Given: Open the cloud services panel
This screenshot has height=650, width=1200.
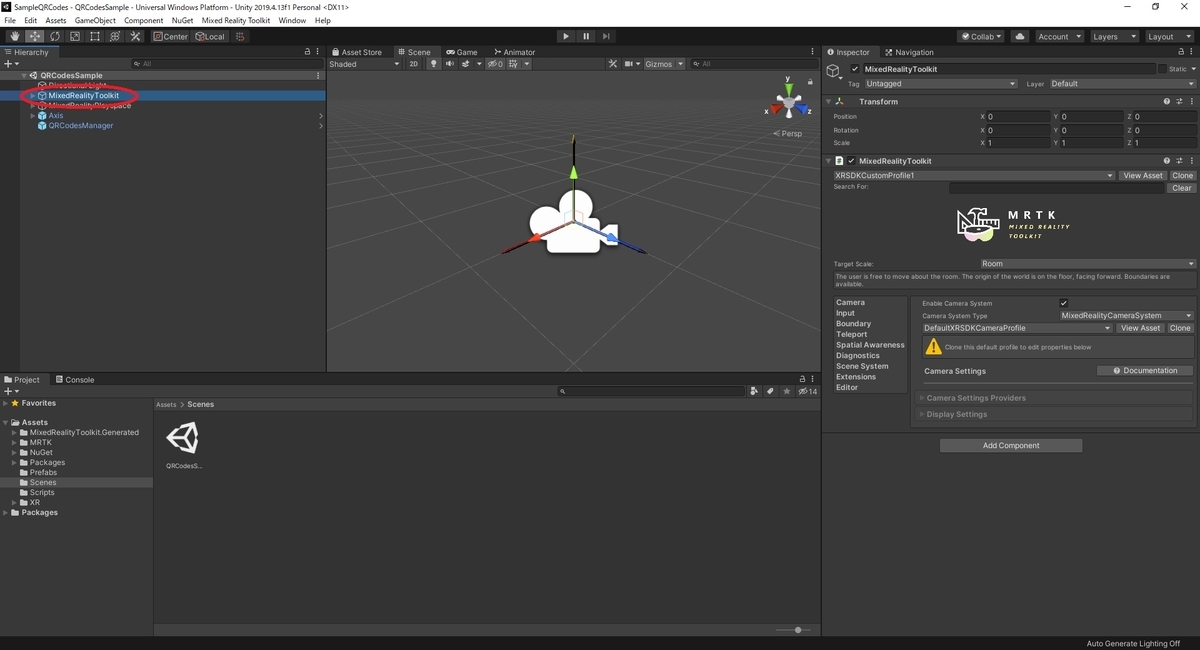Looking at the screenshot, I should pyautogui.click(x=1019, y=36).
